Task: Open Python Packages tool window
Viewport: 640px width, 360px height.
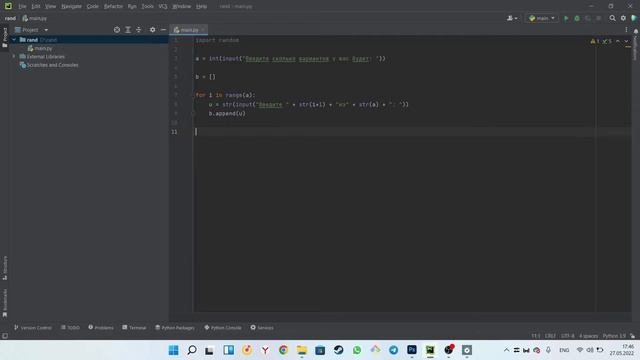Action: click(x=175, y=328)
